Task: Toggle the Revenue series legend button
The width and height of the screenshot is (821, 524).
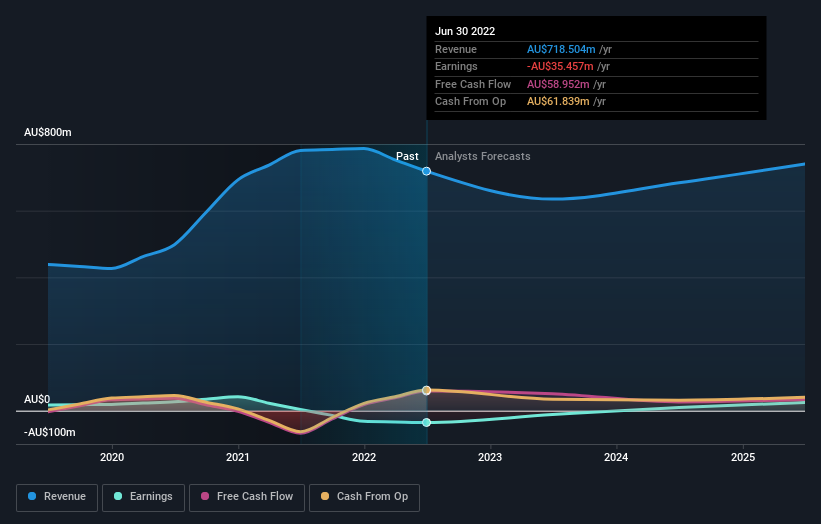Action: [x=57, y=497]
